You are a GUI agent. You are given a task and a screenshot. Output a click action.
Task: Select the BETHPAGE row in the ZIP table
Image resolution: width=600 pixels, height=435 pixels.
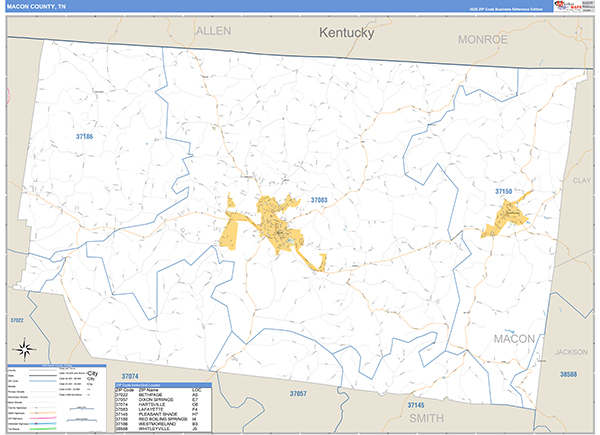pyautogui.click(x=163, y=394)
